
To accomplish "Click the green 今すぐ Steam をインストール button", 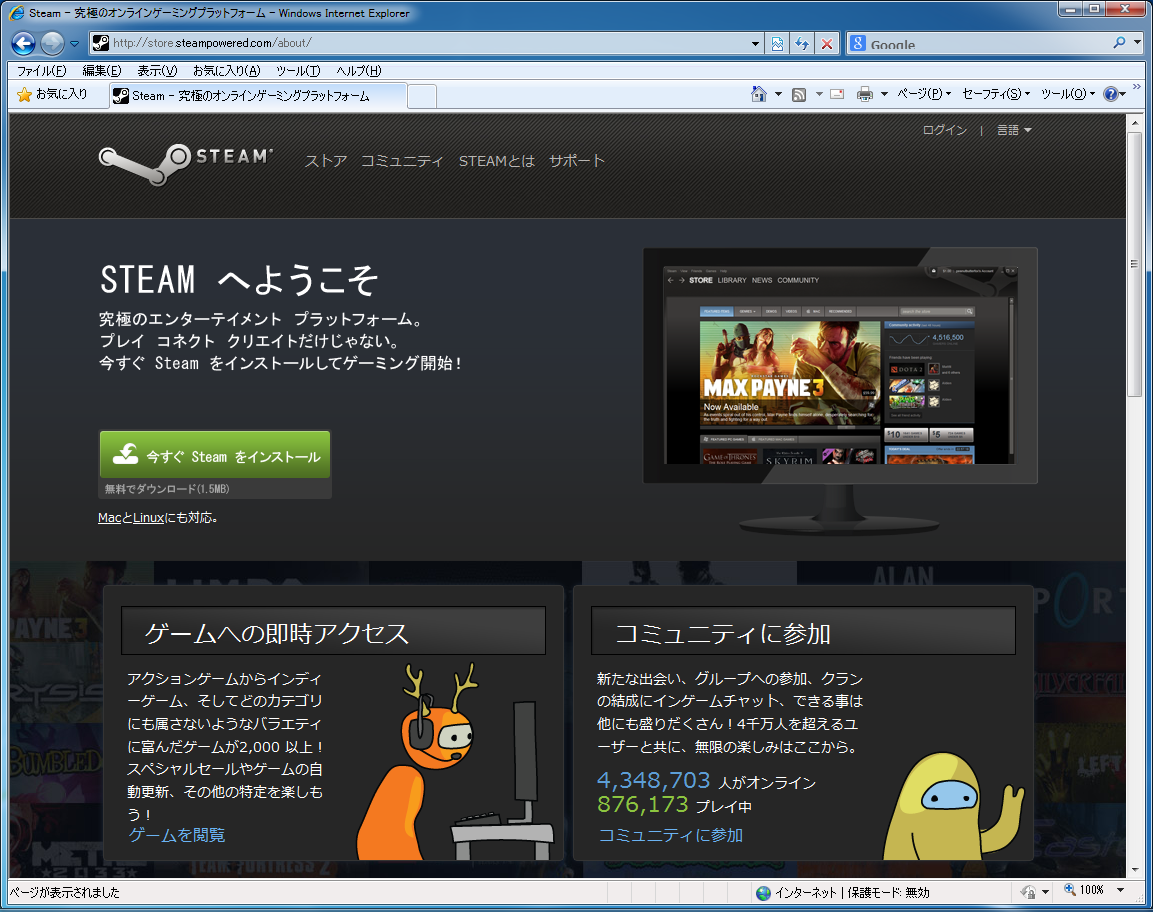I will click(215, 455).
